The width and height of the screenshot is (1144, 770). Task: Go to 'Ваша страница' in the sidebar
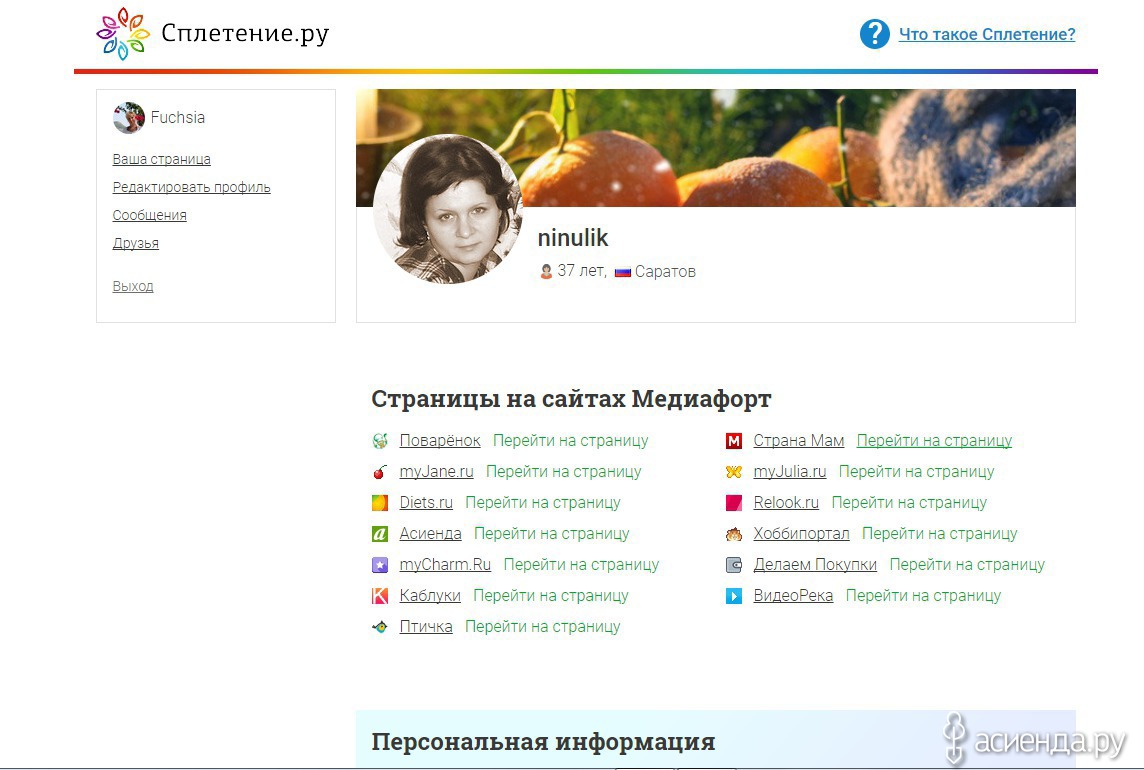(x=161, y=159)
